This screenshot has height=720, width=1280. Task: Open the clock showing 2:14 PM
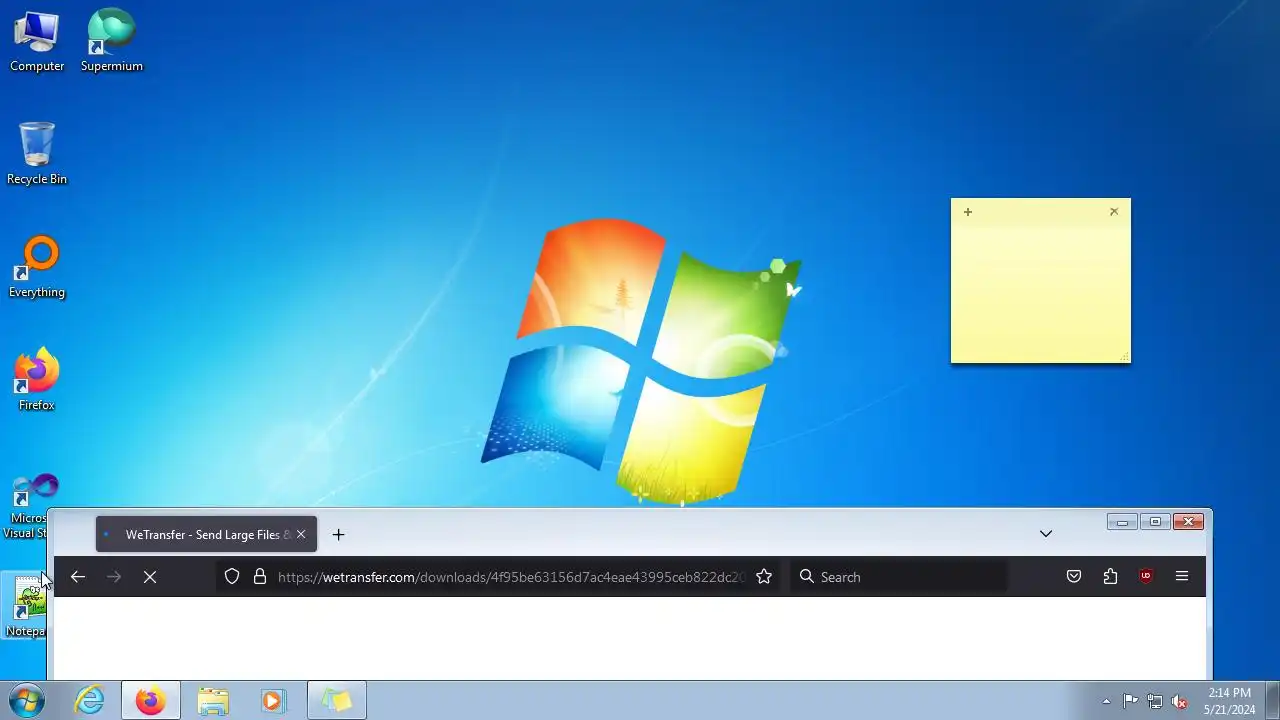click(1229, 701)
